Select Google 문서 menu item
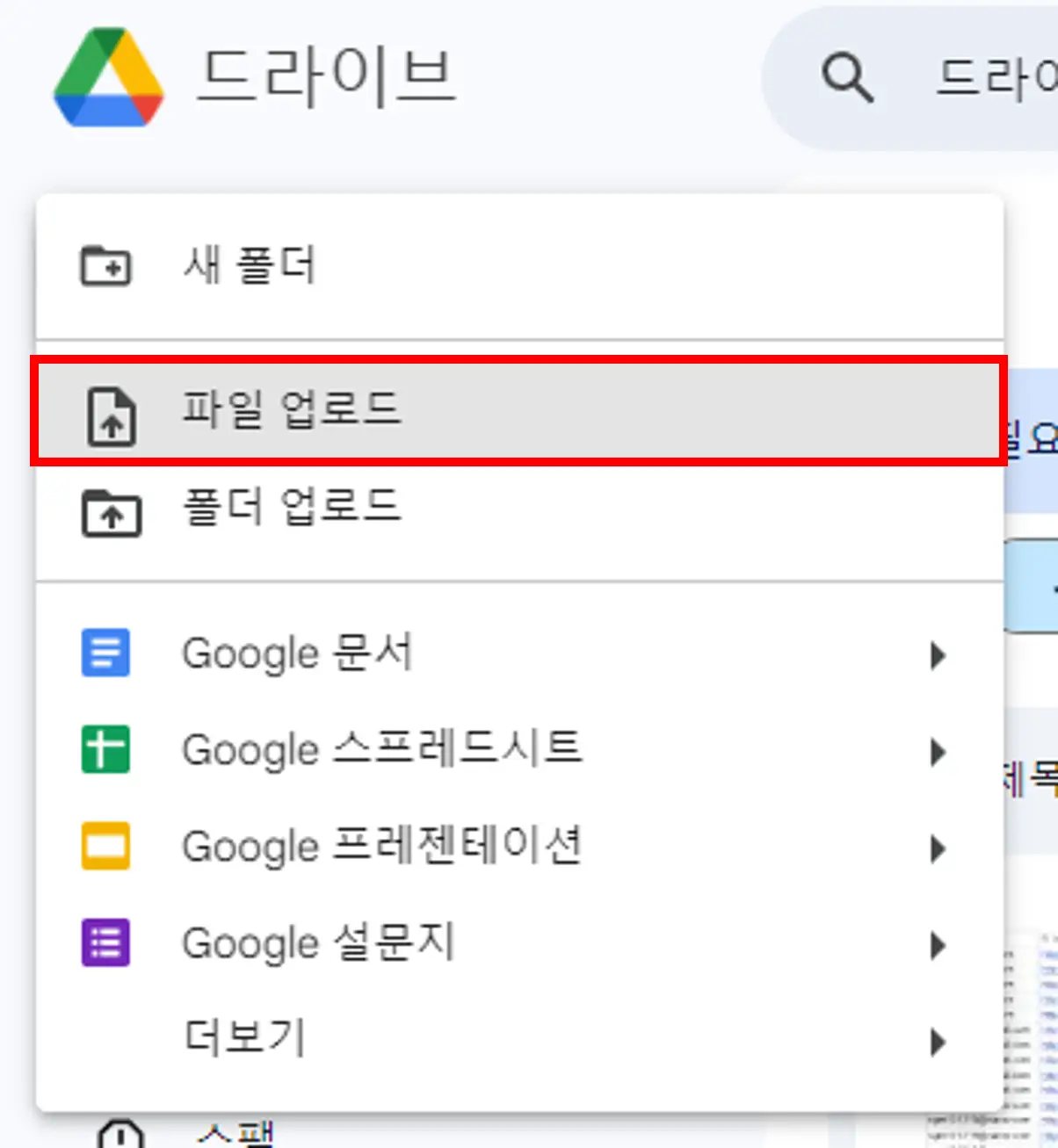The height and width of the screenshot is (1148, 1058). coord(519,653)
